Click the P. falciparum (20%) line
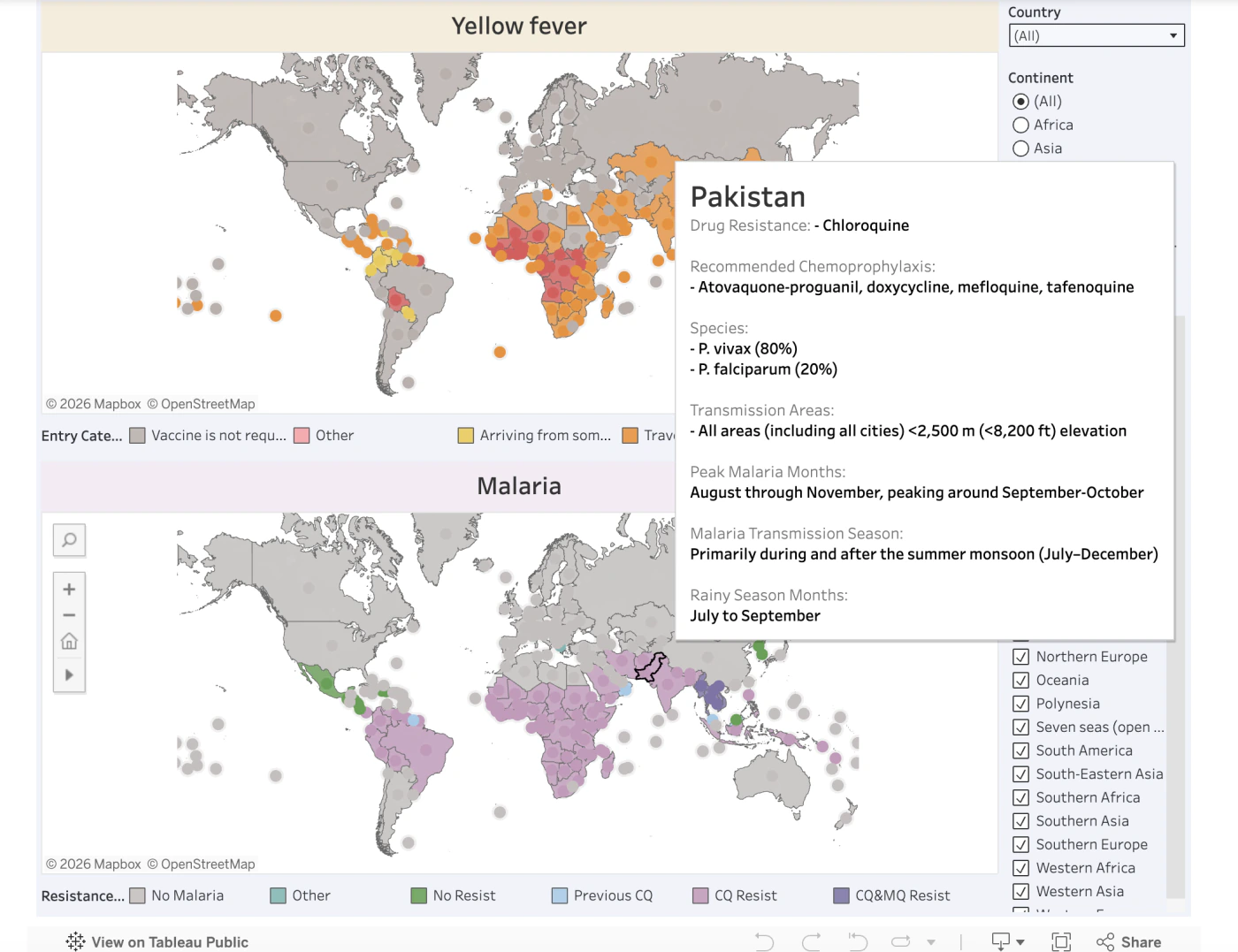Image resolution: width=1238 pixels, height=952 pixels. 764,369
